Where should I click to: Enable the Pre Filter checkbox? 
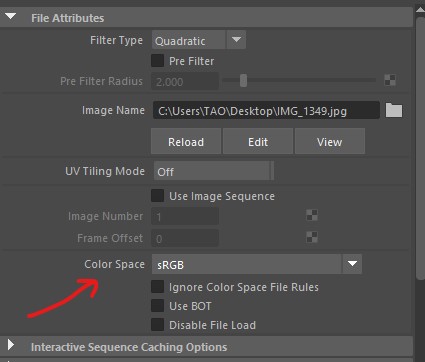coord(157,61)
